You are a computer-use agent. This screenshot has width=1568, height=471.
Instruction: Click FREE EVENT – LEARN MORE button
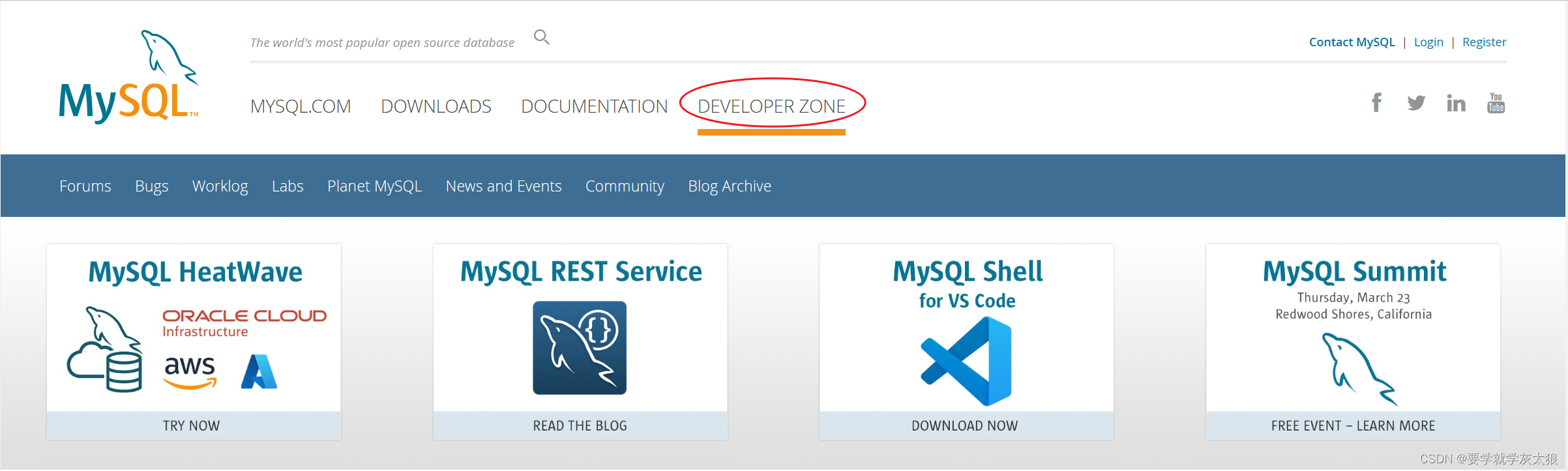[x=1353, y=425]
